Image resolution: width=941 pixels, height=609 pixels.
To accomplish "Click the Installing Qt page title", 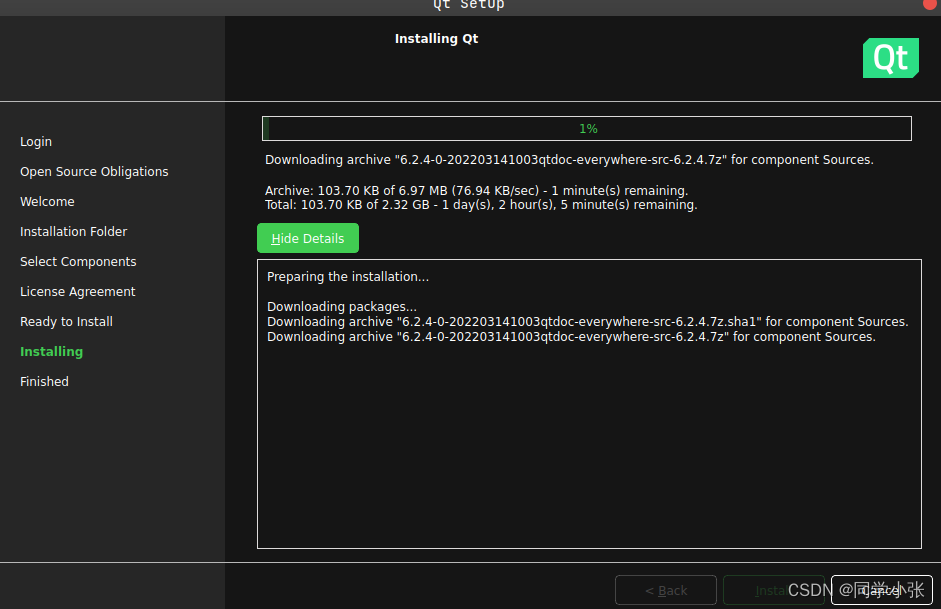I will 436,38.
